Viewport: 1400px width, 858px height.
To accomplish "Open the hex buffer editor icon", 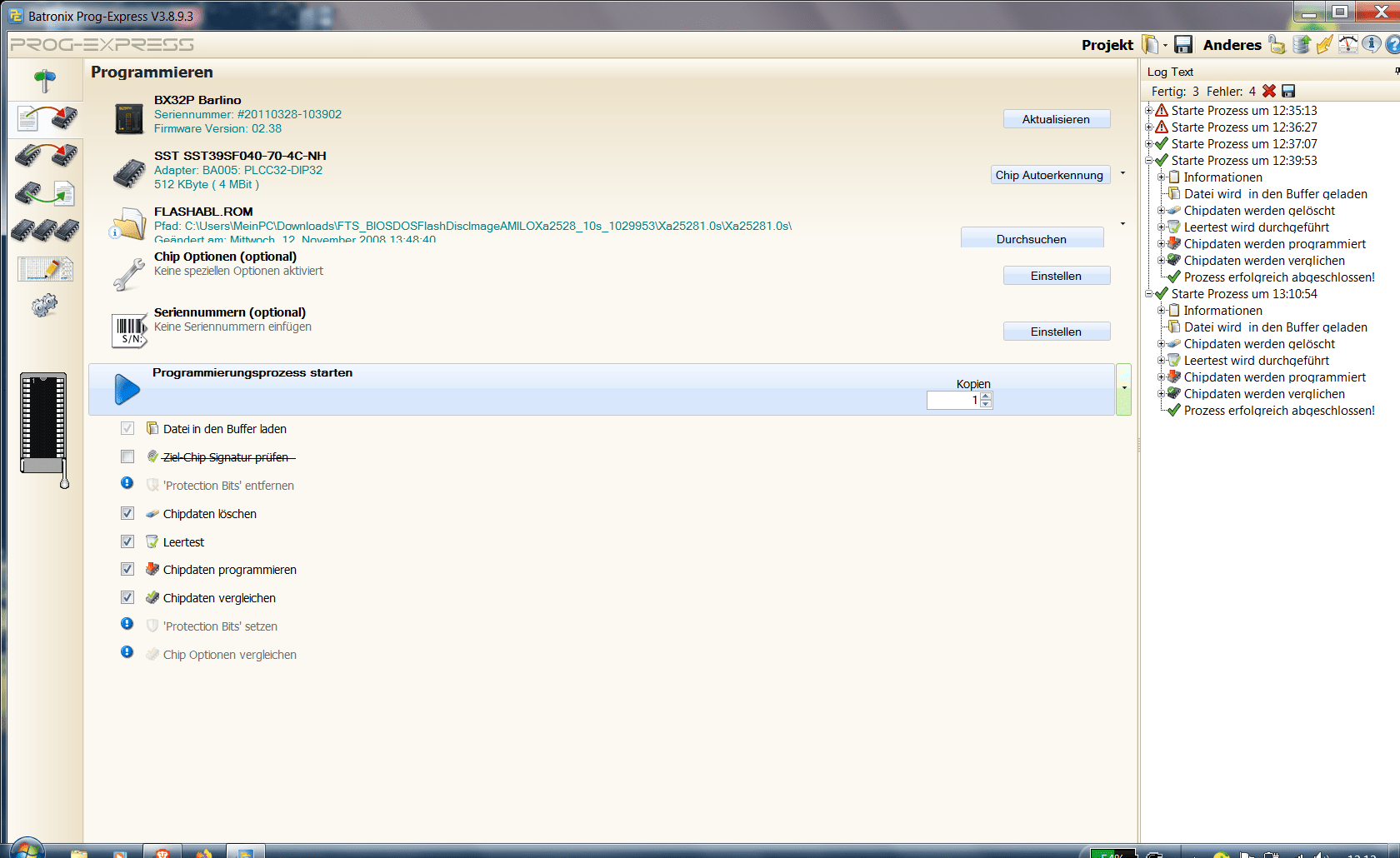I will coord(46,268).
